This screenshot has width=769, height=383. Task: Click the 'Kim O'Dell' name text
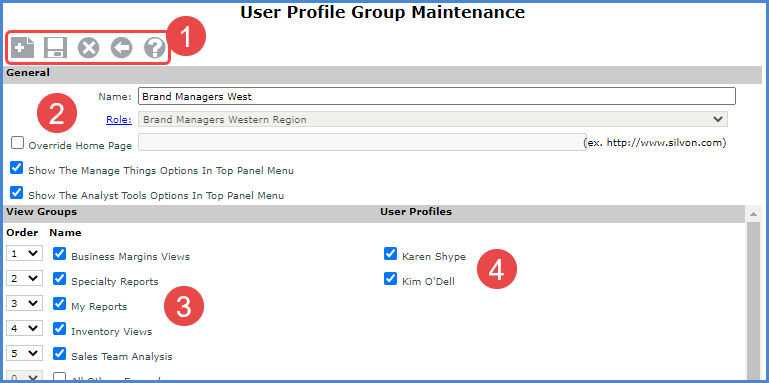click(428, 281)
